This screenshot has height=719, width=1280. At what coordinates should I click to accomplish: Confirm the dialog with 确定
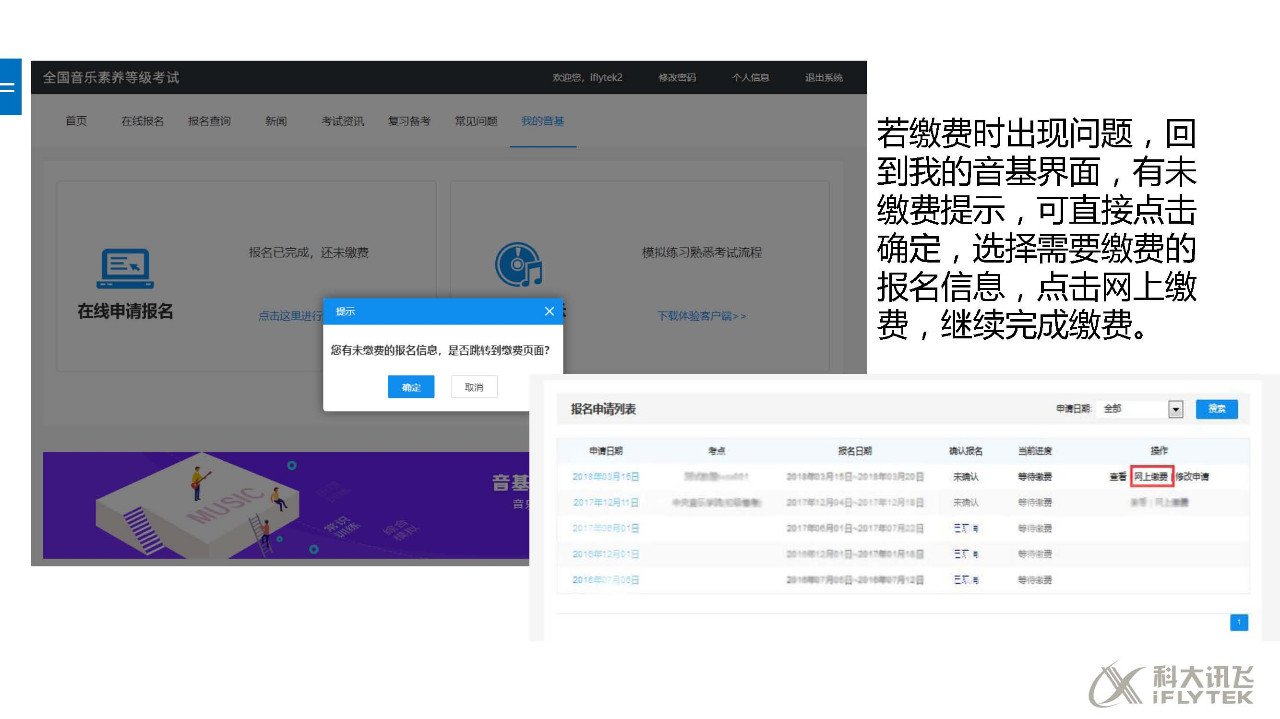click(x=411, y=387)
